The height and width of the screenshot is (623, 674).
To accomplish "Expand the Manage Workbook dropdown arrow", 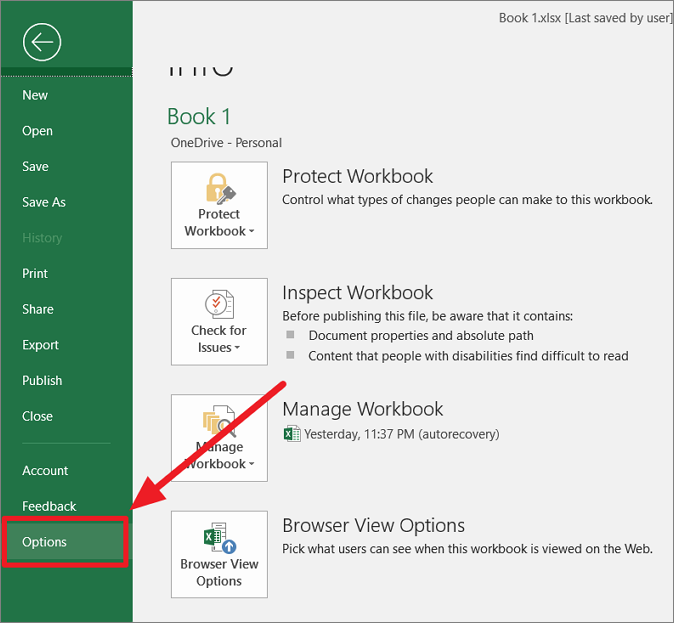I will [x=251, y=464].
